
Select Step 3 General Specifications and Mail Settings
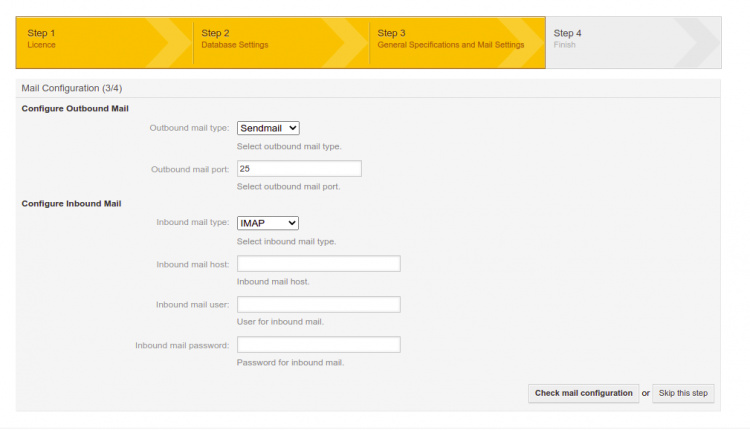450,40
